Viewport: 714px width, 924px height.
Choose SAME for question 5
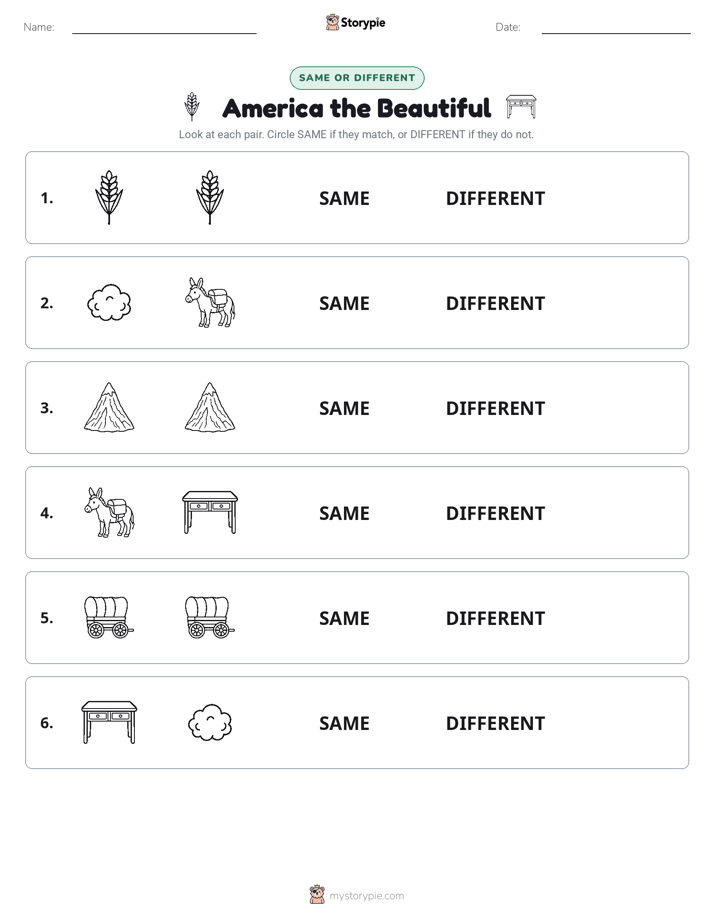tap(344, 618)
